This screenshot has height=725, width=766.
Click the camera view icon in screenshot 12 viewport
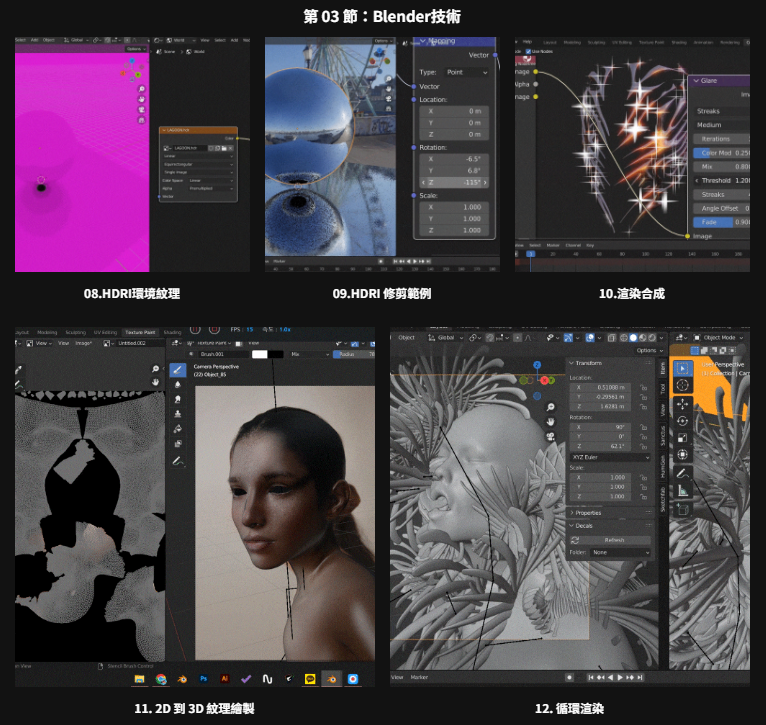click(x=551, y=436)
